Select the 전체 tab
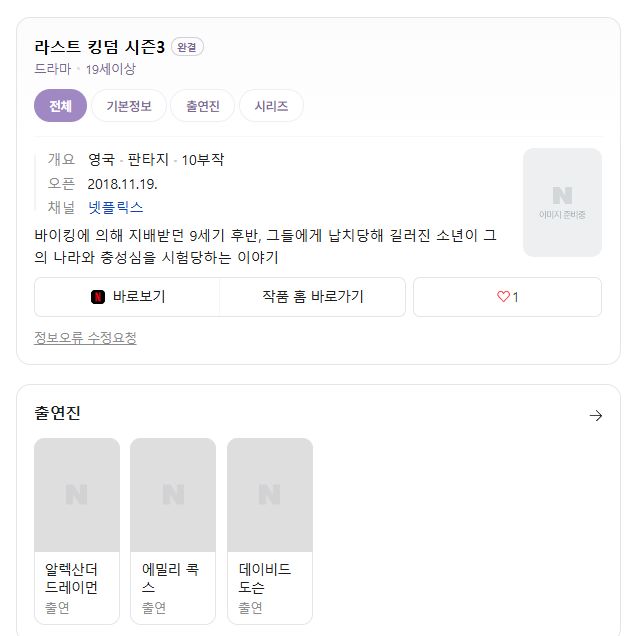Screen dimensions: 636x636 tap(60, 106)
